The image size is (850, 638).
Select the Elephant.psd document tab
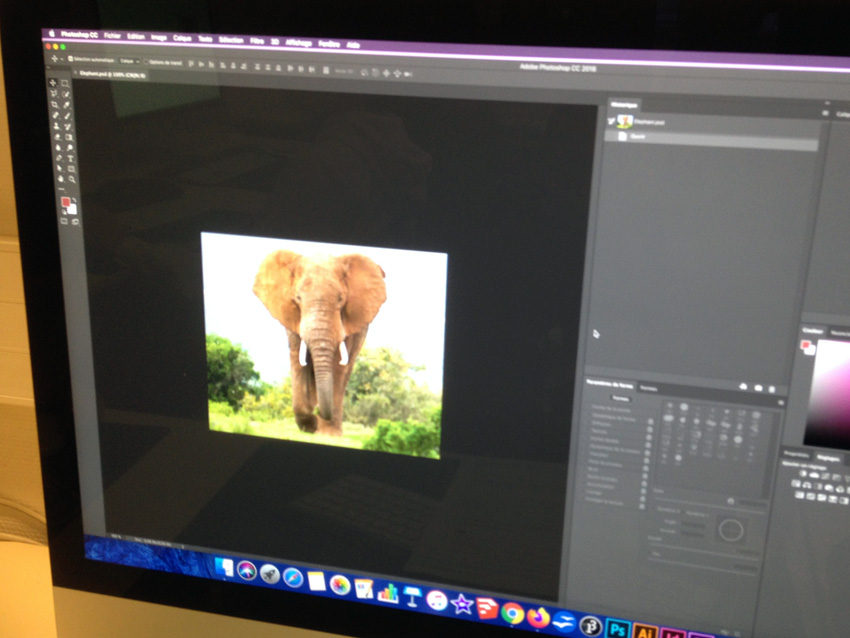coord(112,74)
